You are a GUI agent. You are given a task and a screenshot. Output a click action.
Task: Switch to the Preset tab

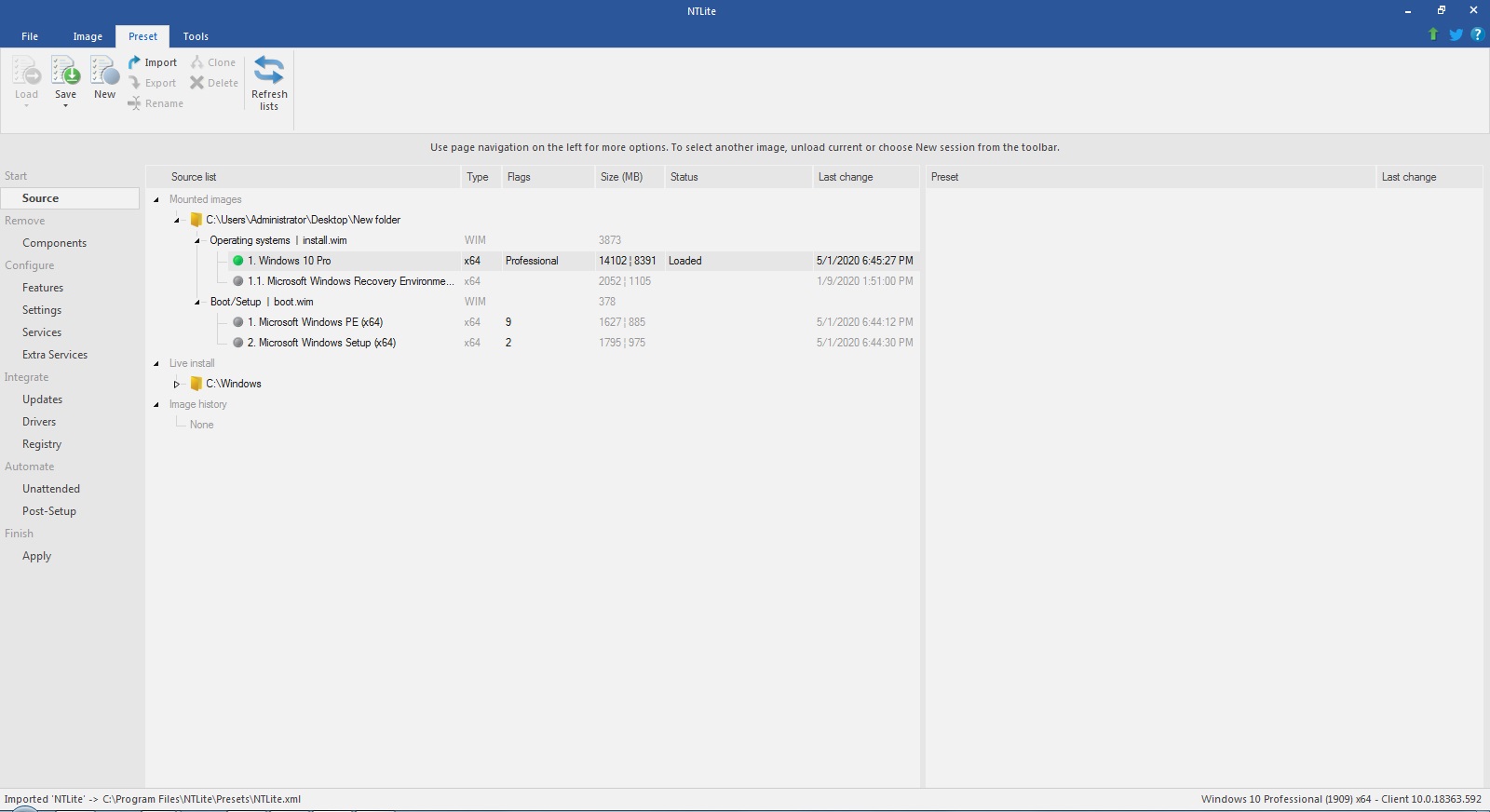pyautogui.click(x=143, y=36)
